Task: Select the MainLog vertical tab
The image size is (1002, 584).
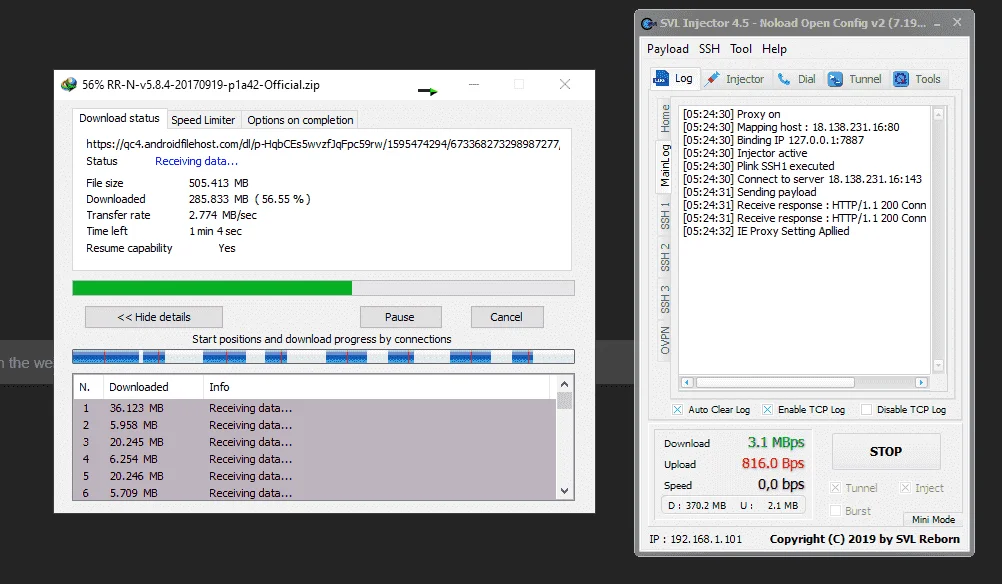Action: (665, 165)
